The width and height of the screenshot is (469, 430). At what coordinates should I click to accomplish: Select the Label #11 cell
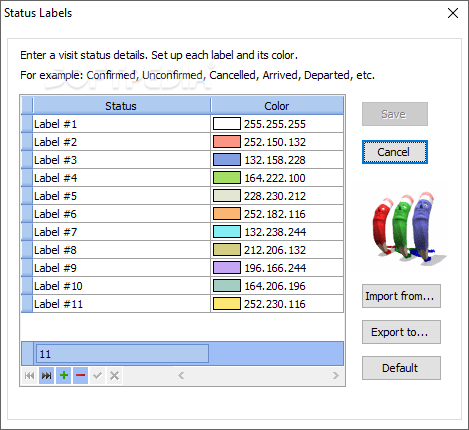point(122,304)
